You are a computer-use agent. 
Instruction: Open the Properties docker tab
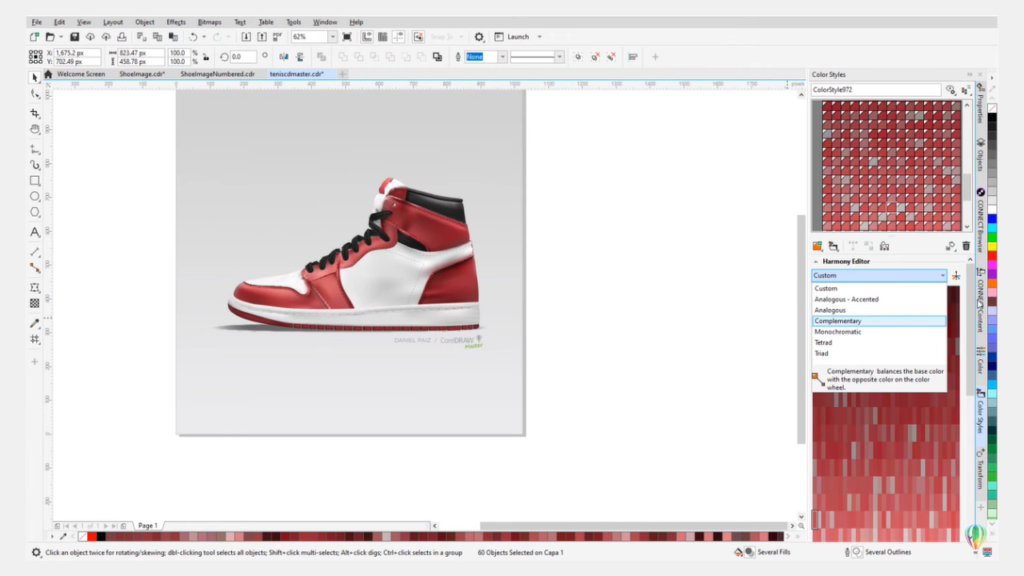tap(981, 104)
